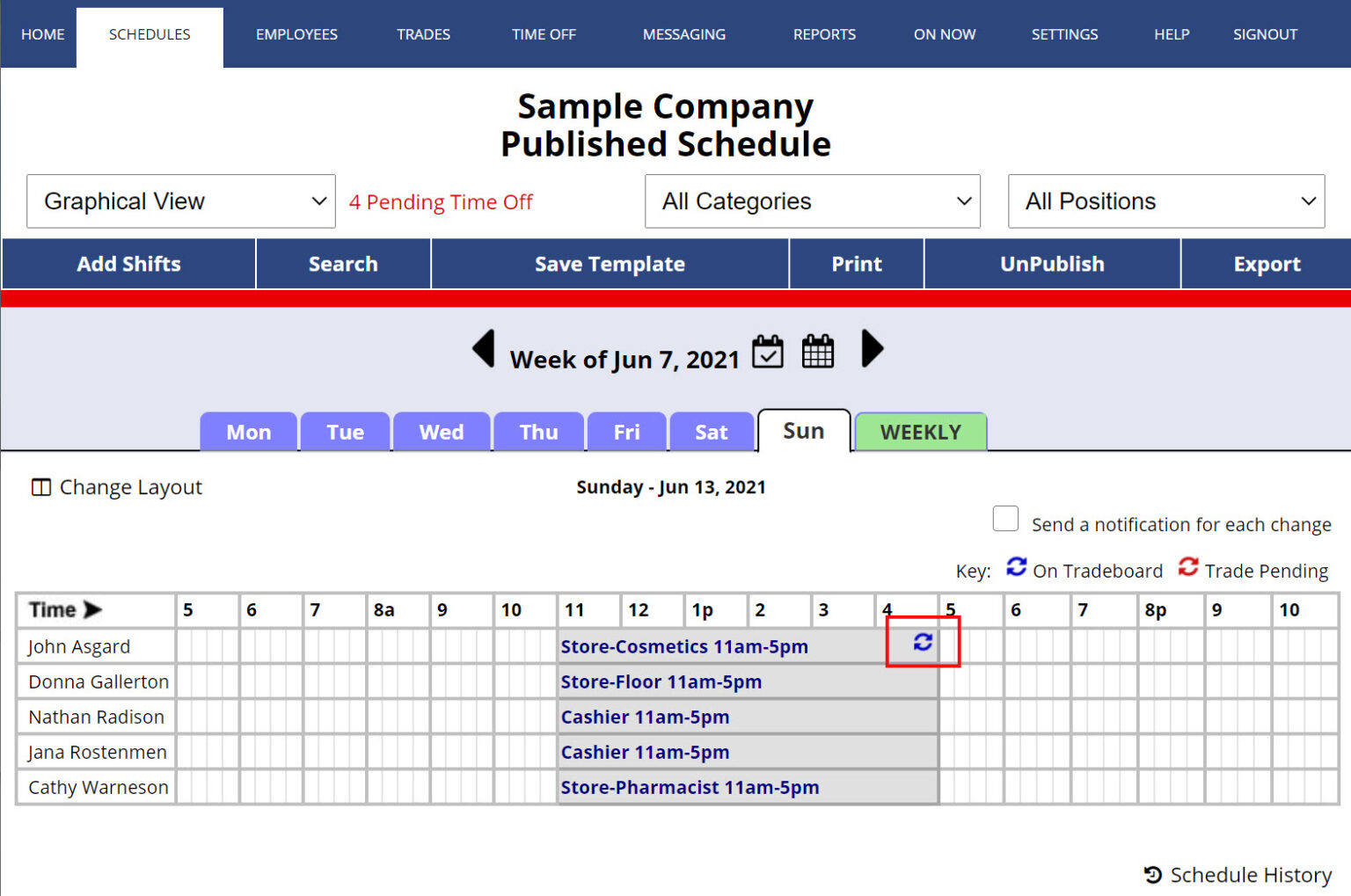Viewport: 1351px width, 896px height.
Task: Open Schedule History via its icon
Action: pos(1152,874)
